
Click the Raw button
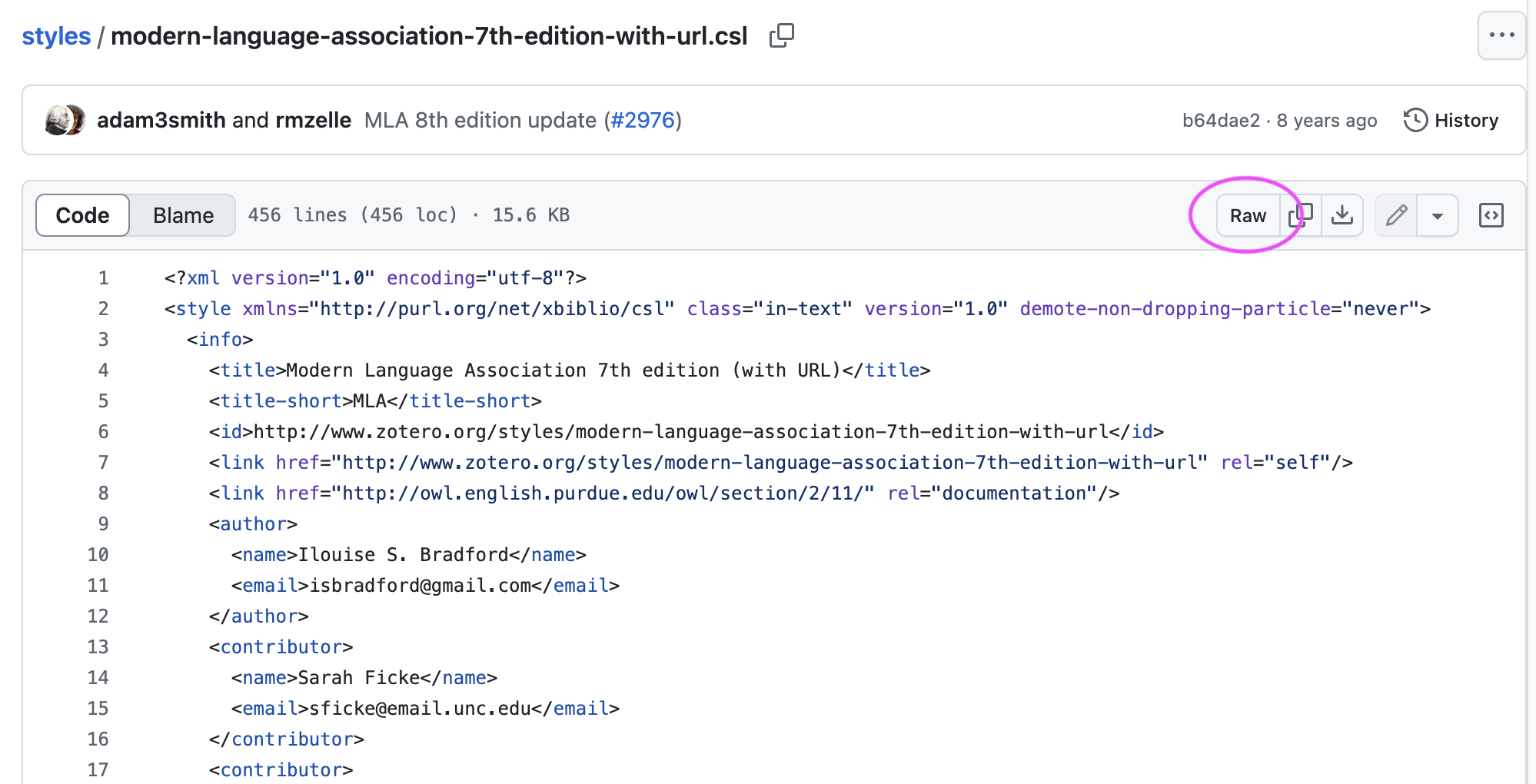pyautogui.click(x=1248, y=216)
